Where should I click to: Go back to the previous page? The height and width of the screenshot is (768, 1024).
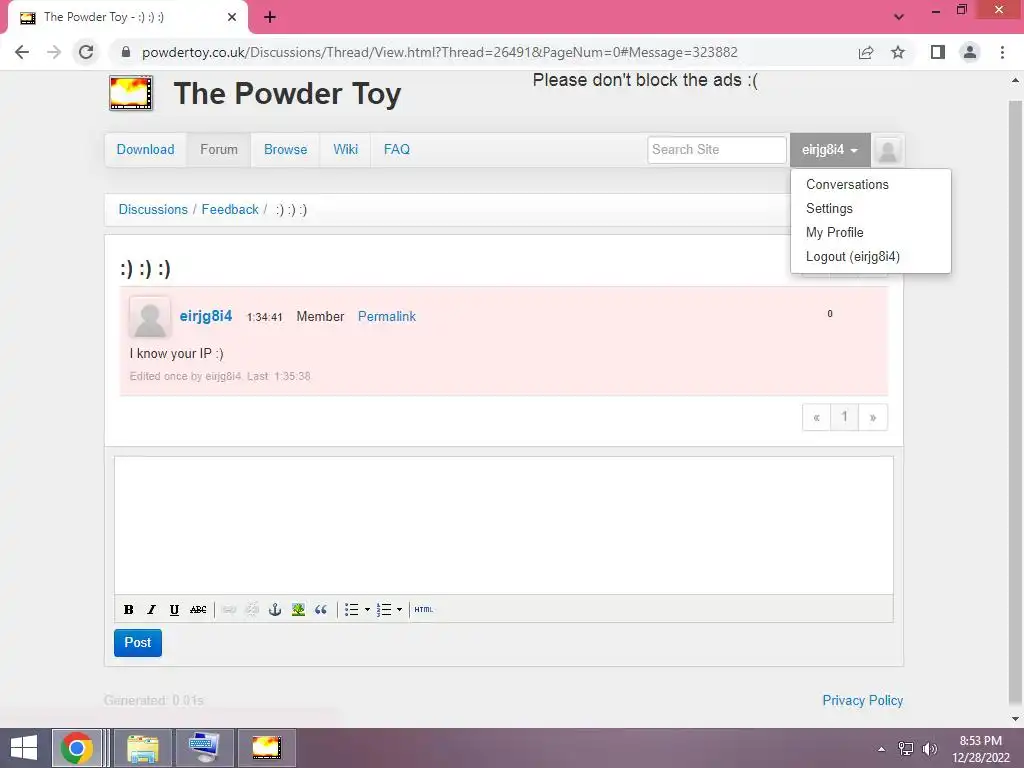point(22,52)
